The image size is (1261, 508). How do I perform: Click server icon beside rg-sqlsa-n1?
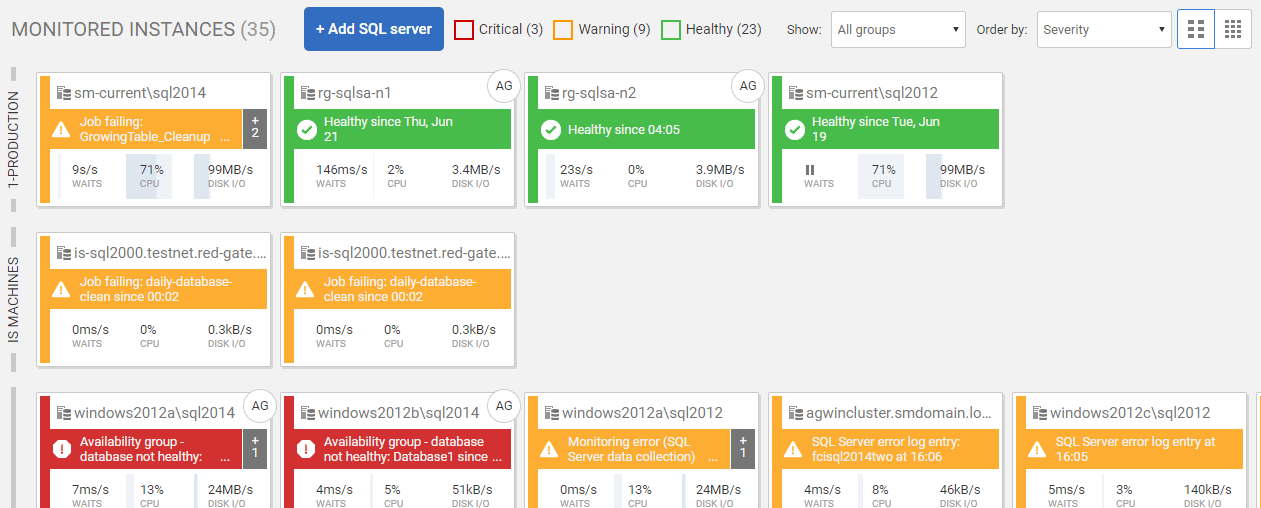[x=307, y=93]
